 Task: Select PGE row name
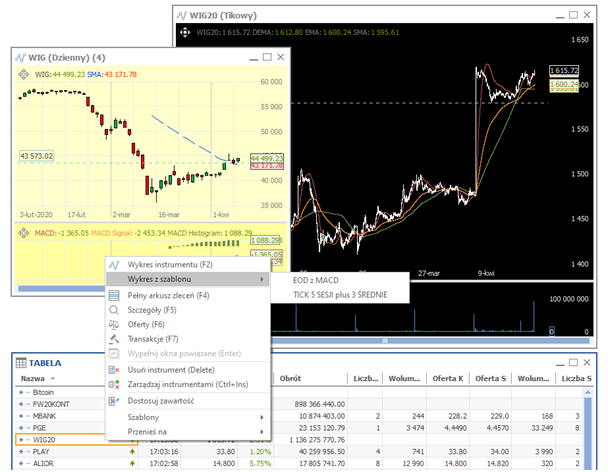point(39,428)
